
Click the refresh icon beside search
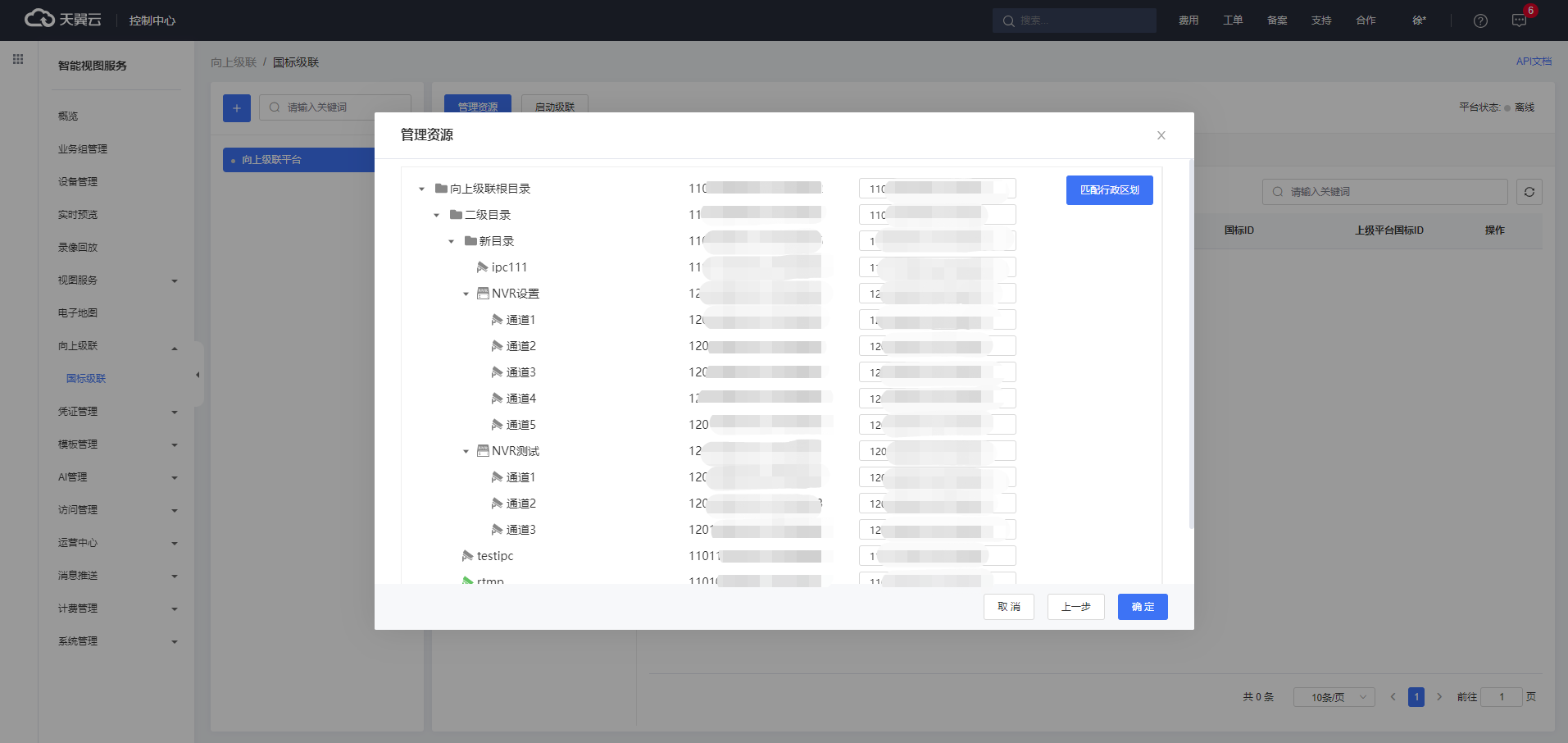pyautogui.click(x=1529, y=192)
